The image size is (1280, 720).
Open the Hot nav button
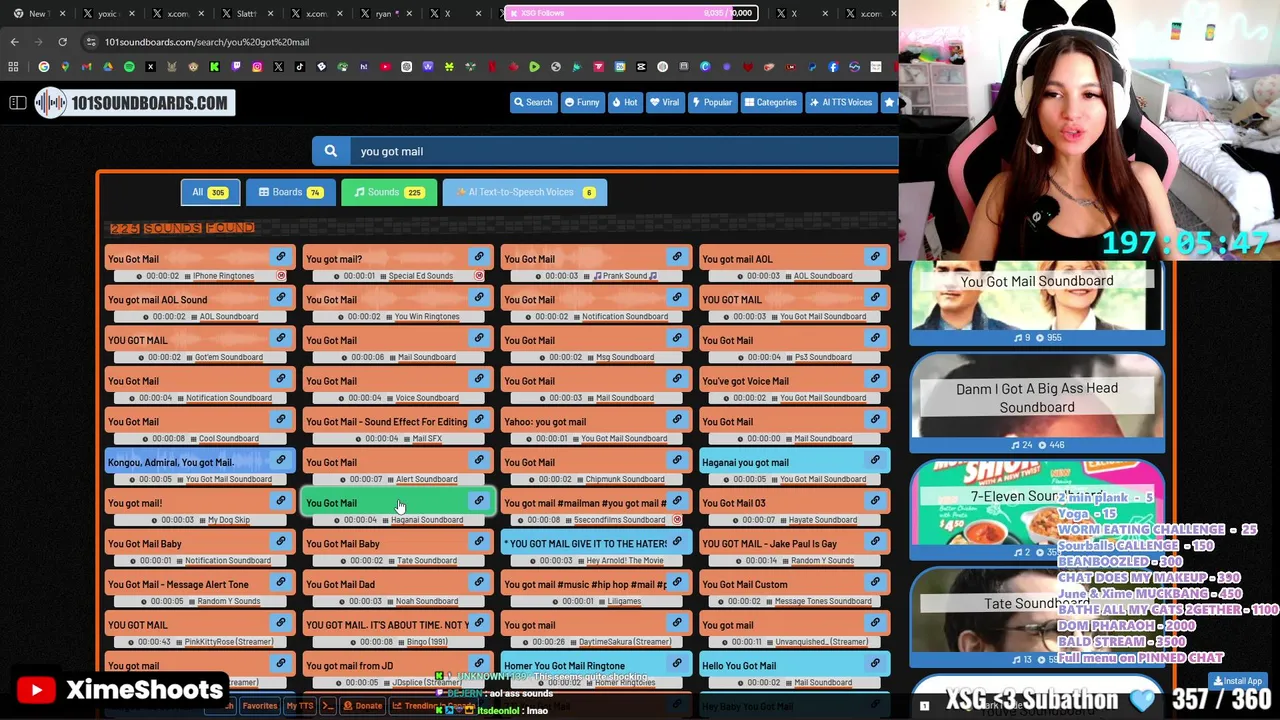click(625, 102)
